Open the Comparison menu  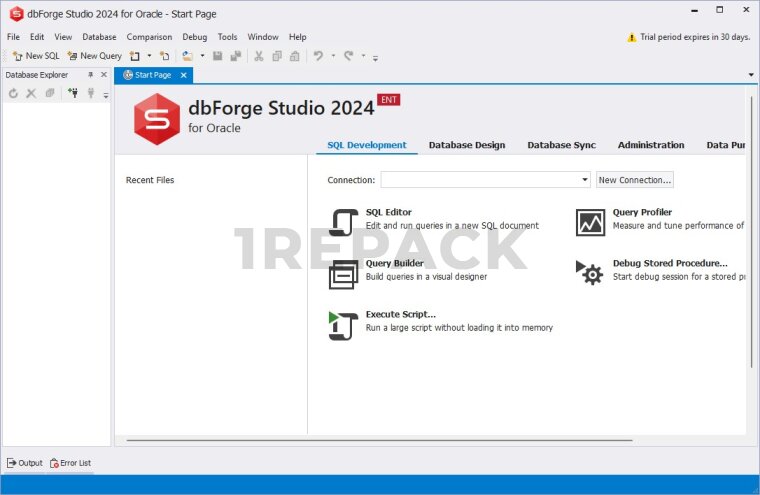(148, 37)
